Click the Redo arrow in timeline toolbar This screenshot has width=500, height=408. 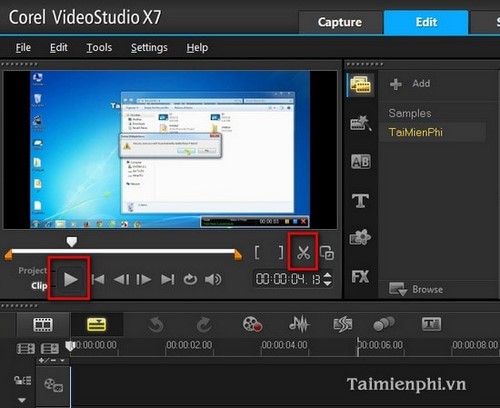[204, 325]
